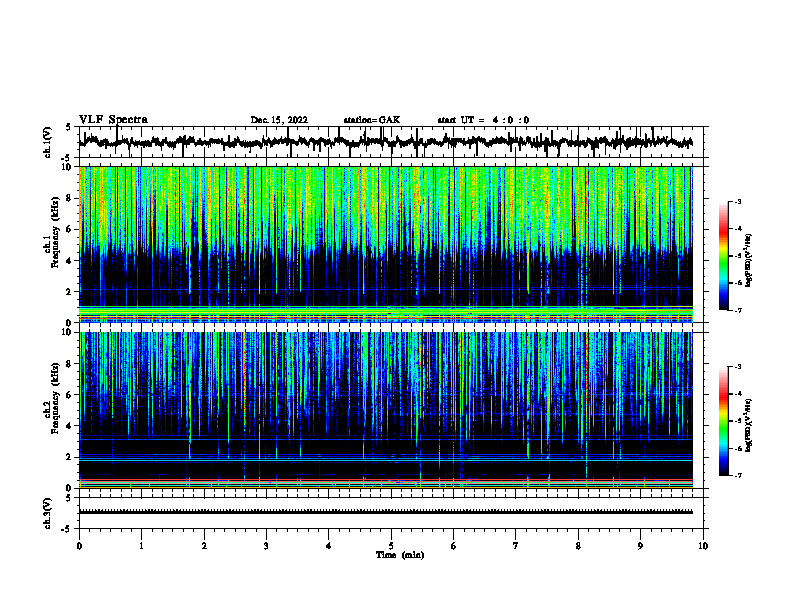Click the start UT time label
Screen dimensions: 792x612
click(x=483, y=120)
